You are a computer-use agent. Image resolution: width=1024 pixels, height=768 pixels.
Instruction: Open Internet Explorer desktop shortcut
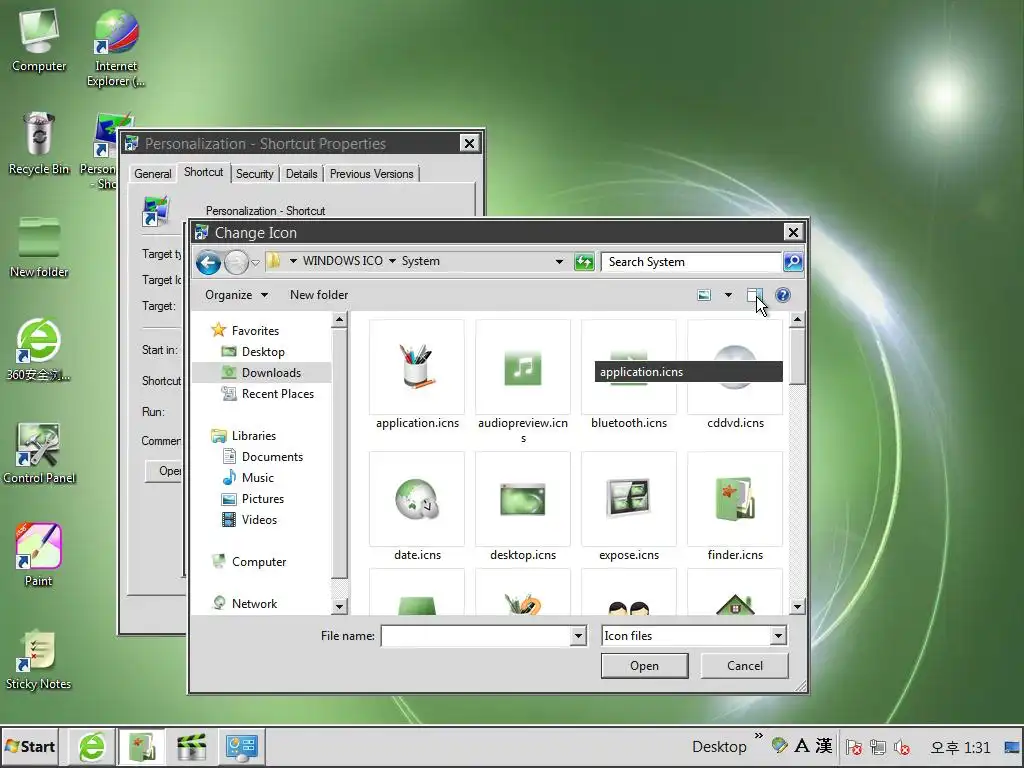click(x=116, y=48)
